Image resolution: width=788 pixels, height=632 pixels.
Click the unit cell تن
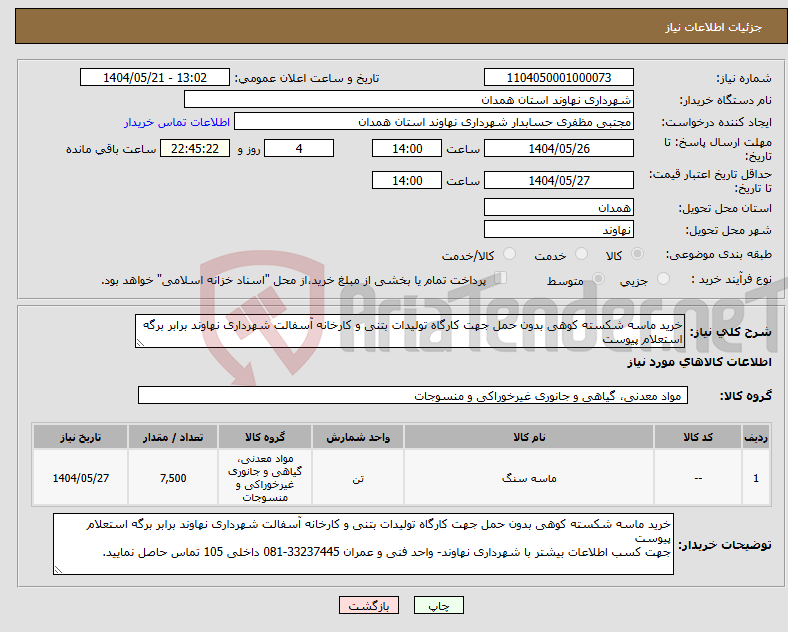click(x=358, y=478)
